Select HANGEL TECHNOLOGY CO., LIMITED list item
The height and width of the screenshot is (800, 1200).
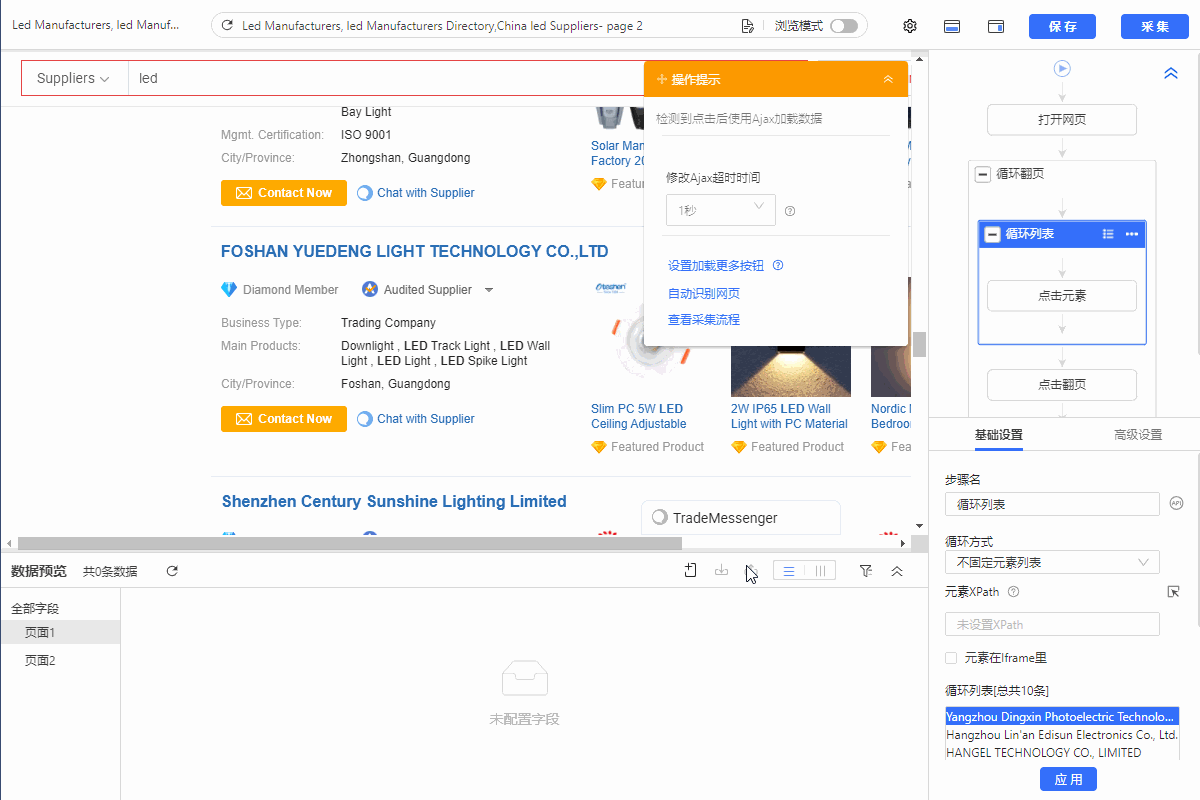(1062, 753)
